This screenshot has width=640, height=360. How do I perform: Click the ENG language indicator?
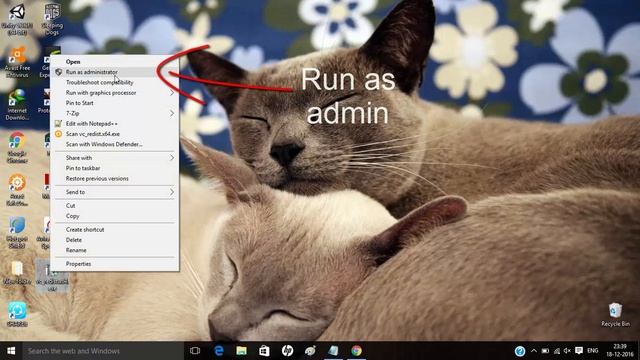pyautogui.click(x=593, y=351)
